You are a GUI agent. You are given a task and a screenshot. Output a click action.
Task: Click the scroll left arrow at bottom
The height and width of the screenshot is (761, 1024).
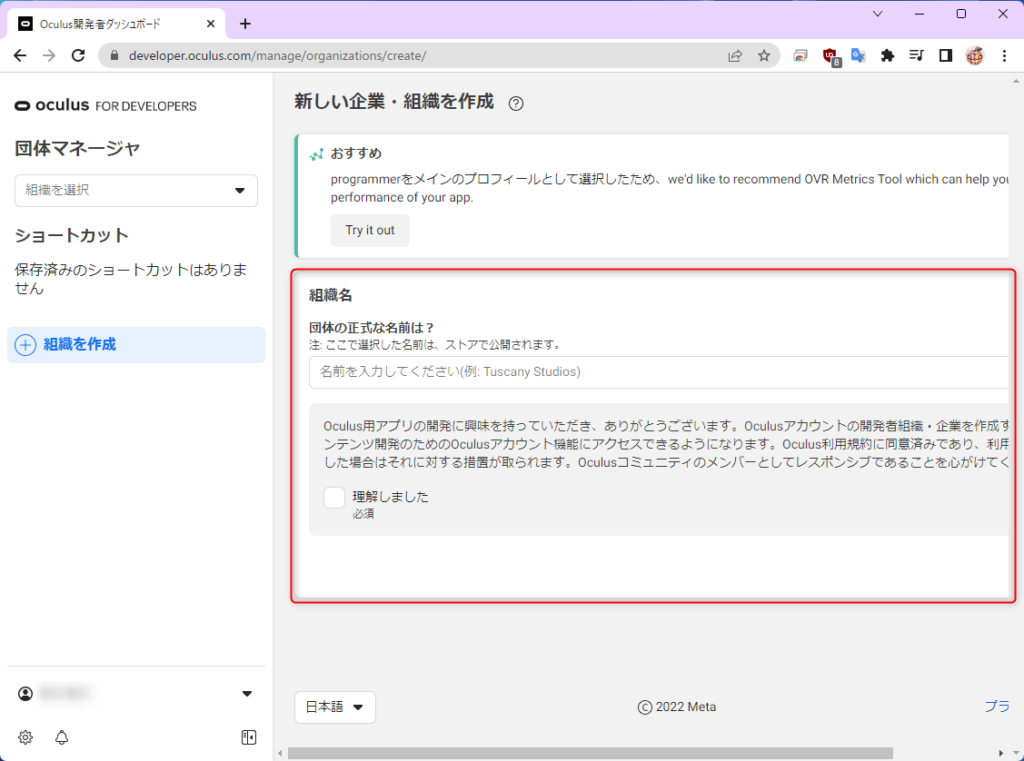click(x=280, y=753)
